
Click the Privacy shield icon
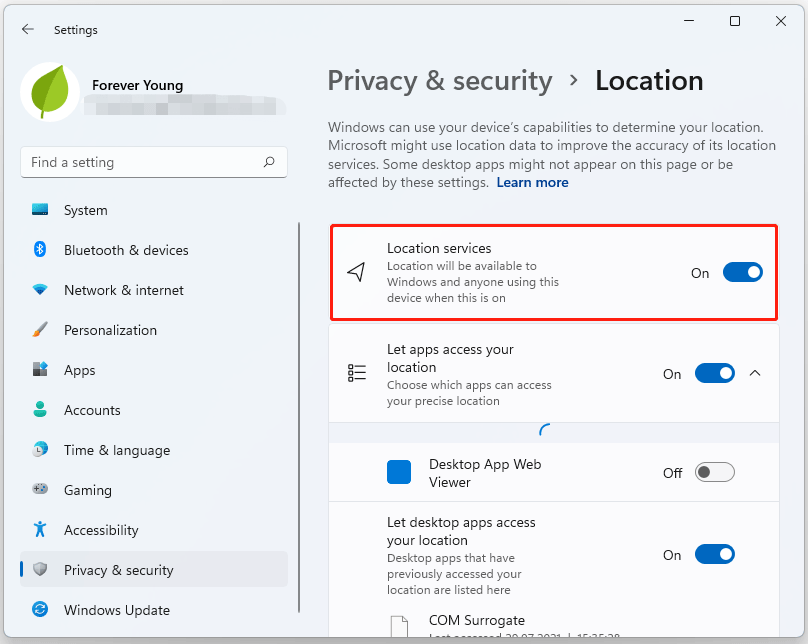40,569
